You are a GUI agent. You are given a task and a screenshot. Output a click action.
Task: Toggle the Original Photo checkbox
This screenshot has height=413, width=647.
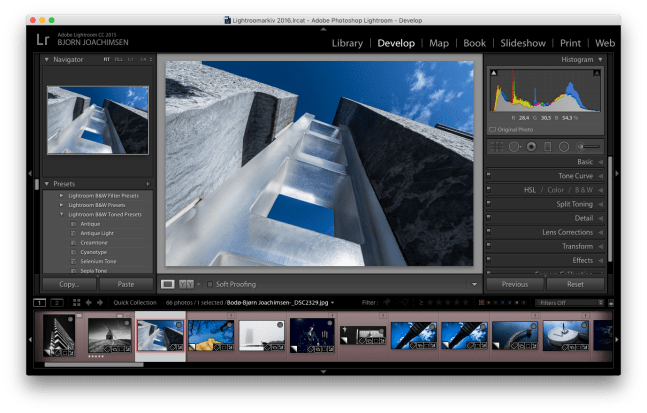492,129
